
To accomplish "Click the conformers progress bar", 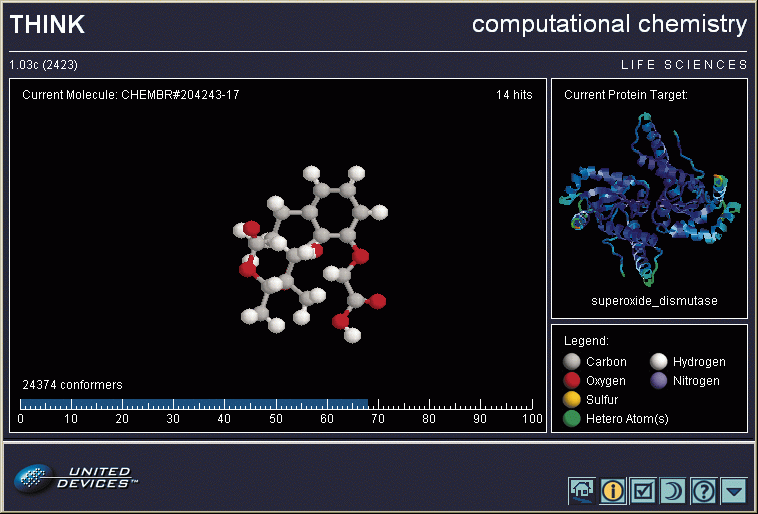I will coord(194,404).
